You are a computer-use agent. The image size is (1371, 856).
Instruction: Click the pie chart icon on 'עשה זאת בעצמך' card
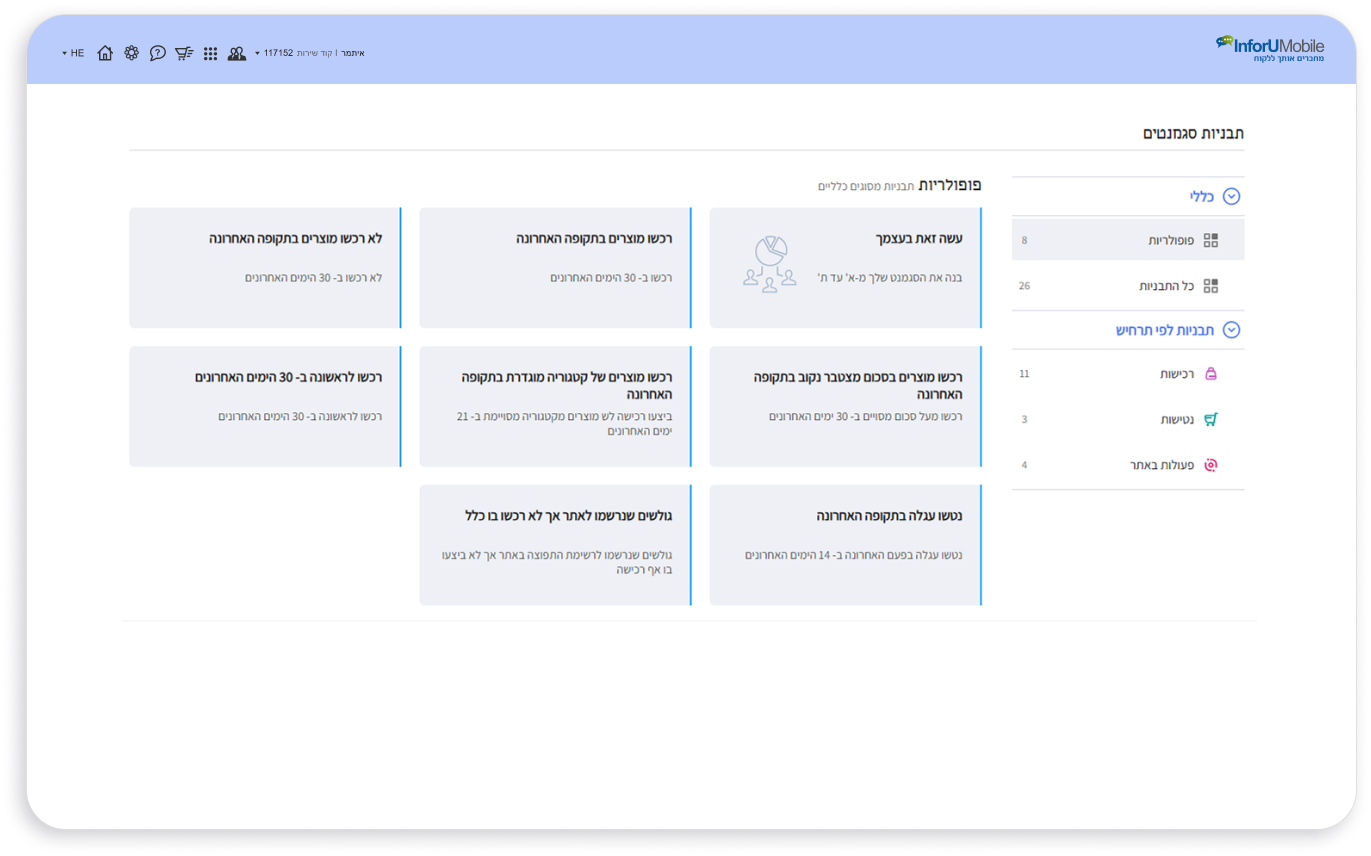[770, 265]
